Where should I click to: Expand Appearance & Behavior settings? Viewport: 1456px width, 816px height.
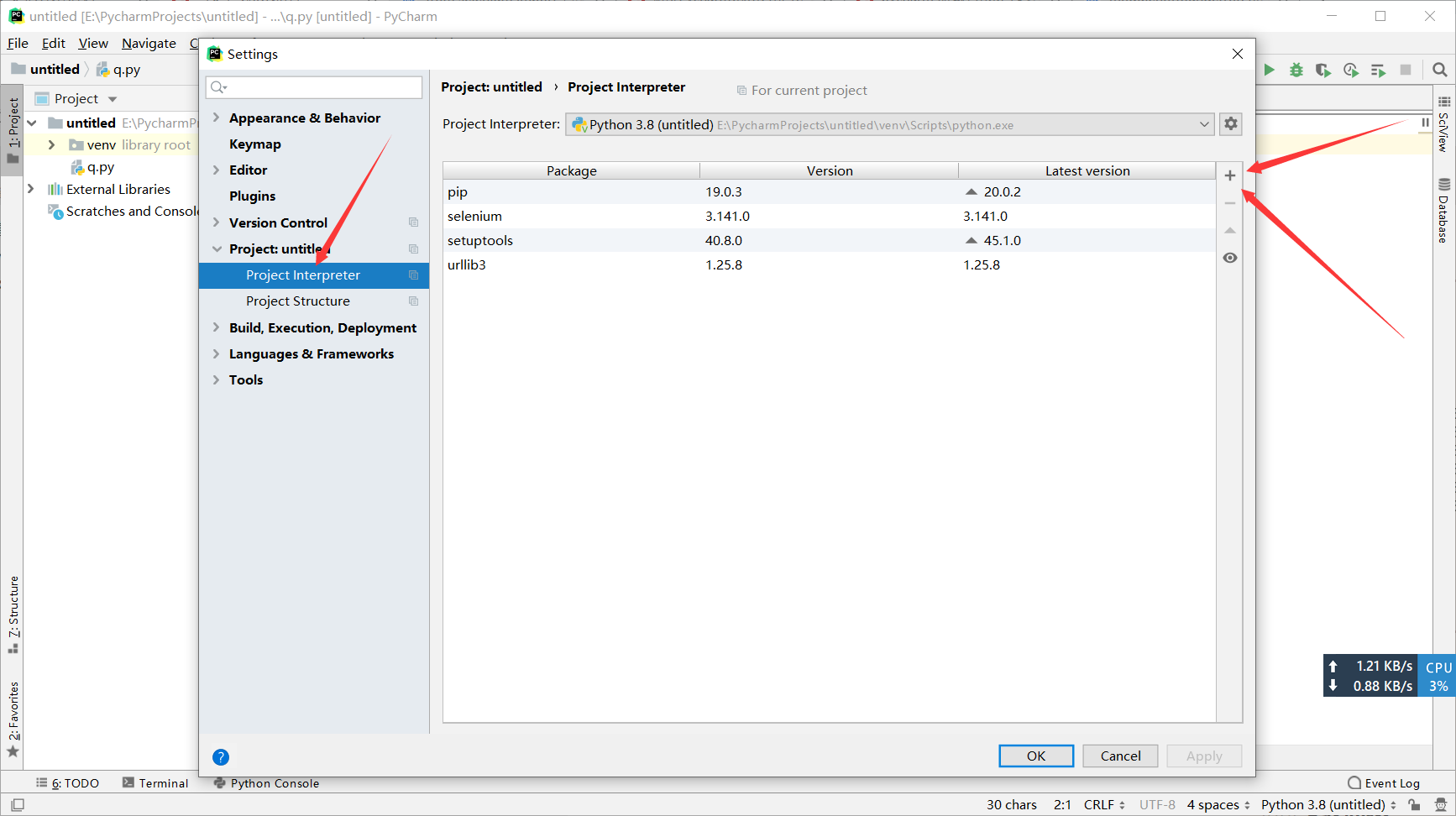pyautogui.click(x=217, y=118)
